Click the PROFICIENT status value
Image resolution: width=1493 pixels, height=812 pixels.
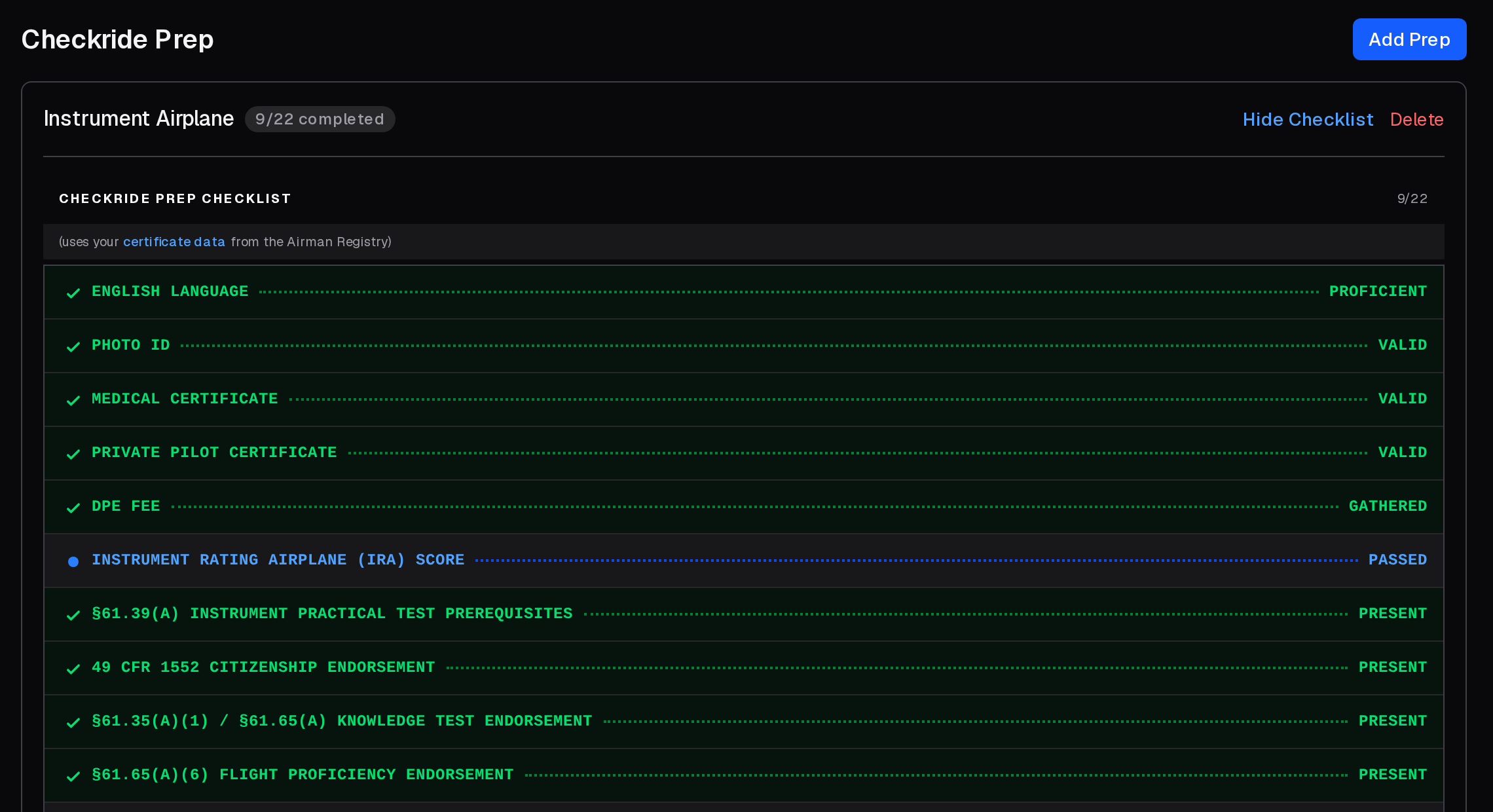click(x=1378, y=291)
